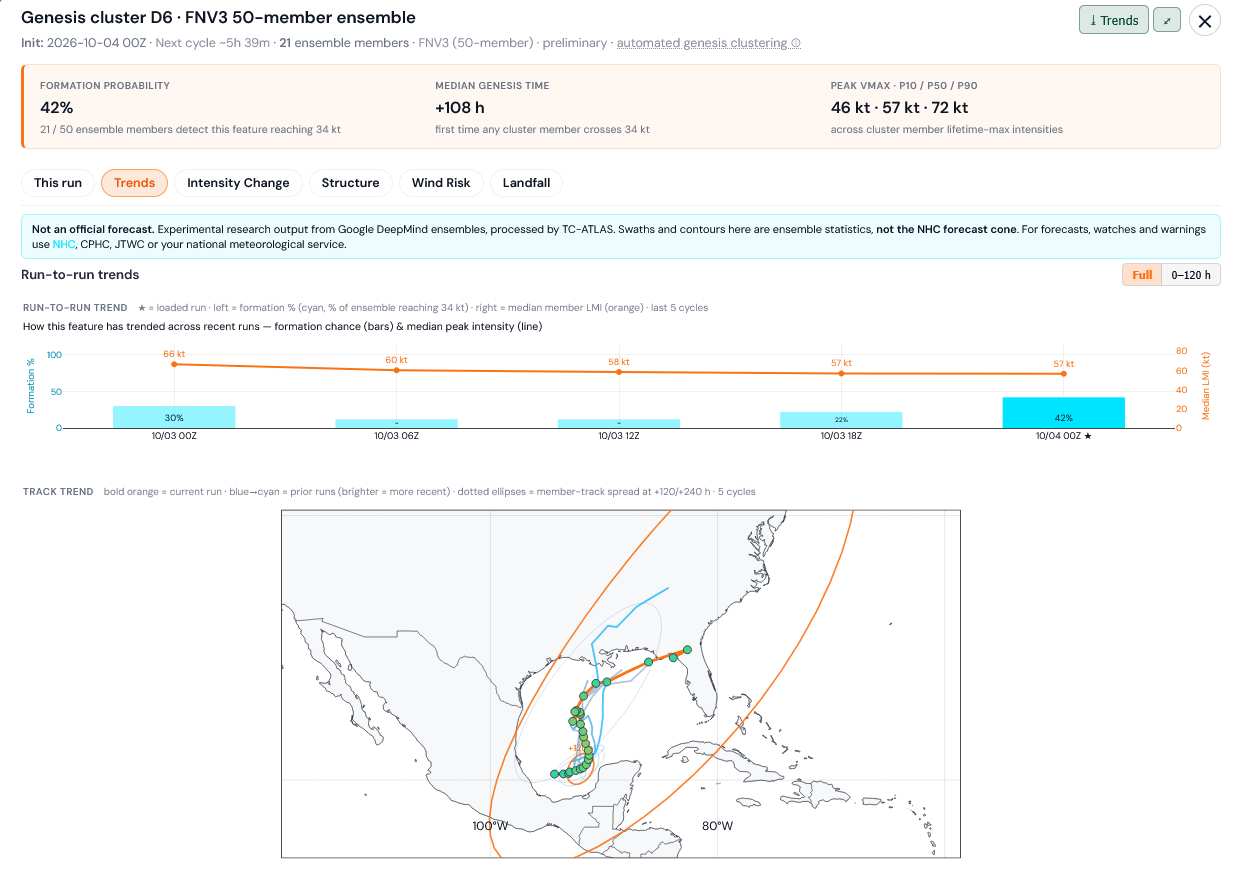Click the 60 kt point on the LMI line
This screenshot has height=871, width=1240.
[396, 370]
